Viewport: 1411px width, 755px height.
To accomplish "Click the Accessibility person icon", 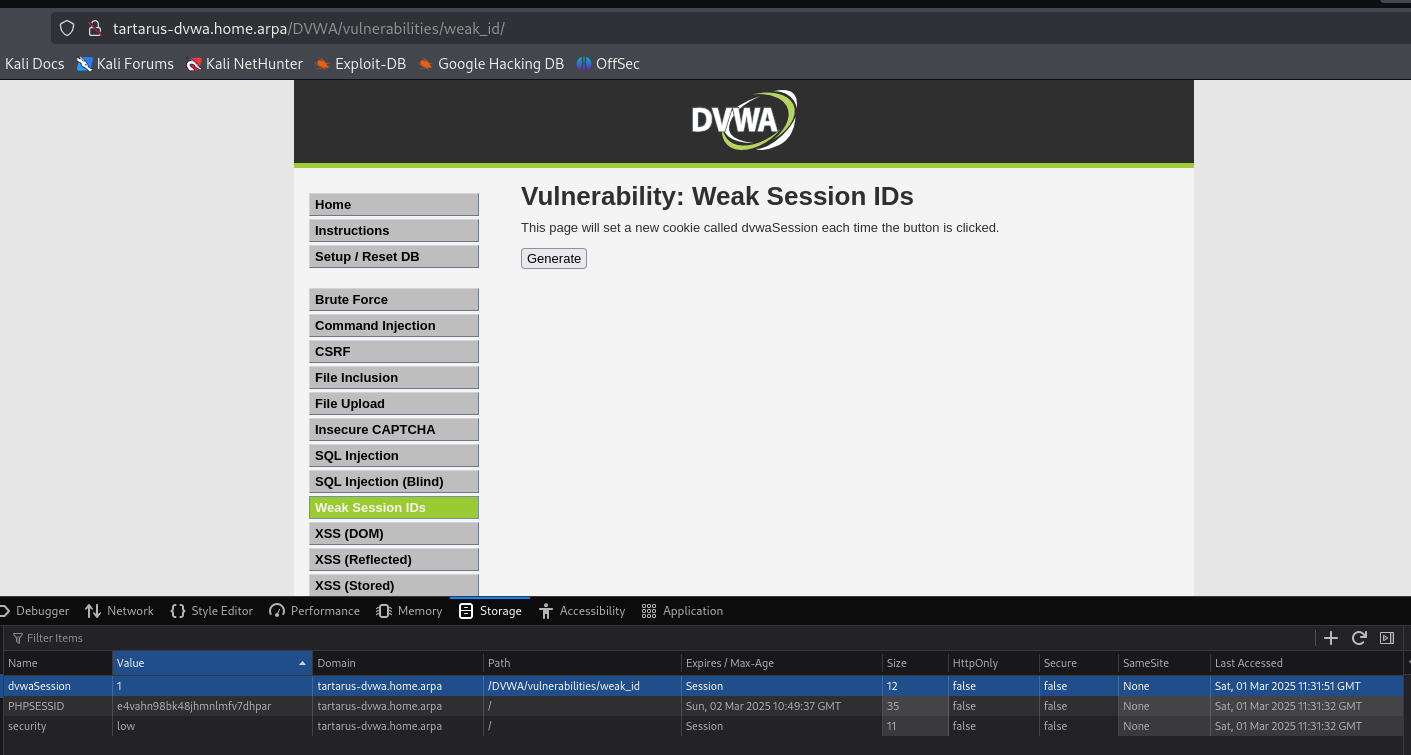I will click(546, 611).
